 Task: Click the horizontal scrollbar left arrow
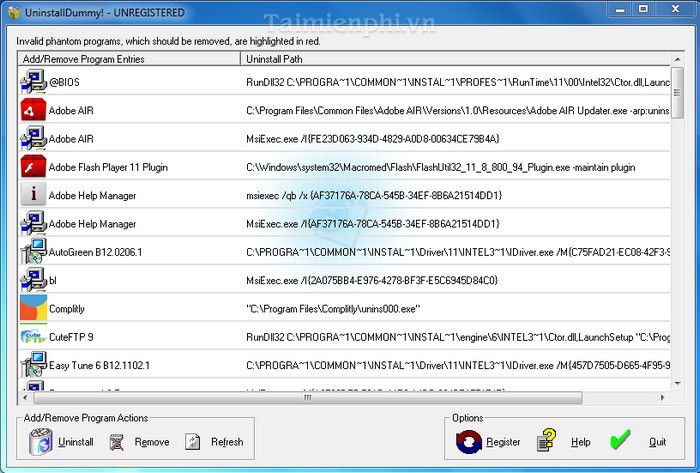pyautogui.click(x=25, y=397)
